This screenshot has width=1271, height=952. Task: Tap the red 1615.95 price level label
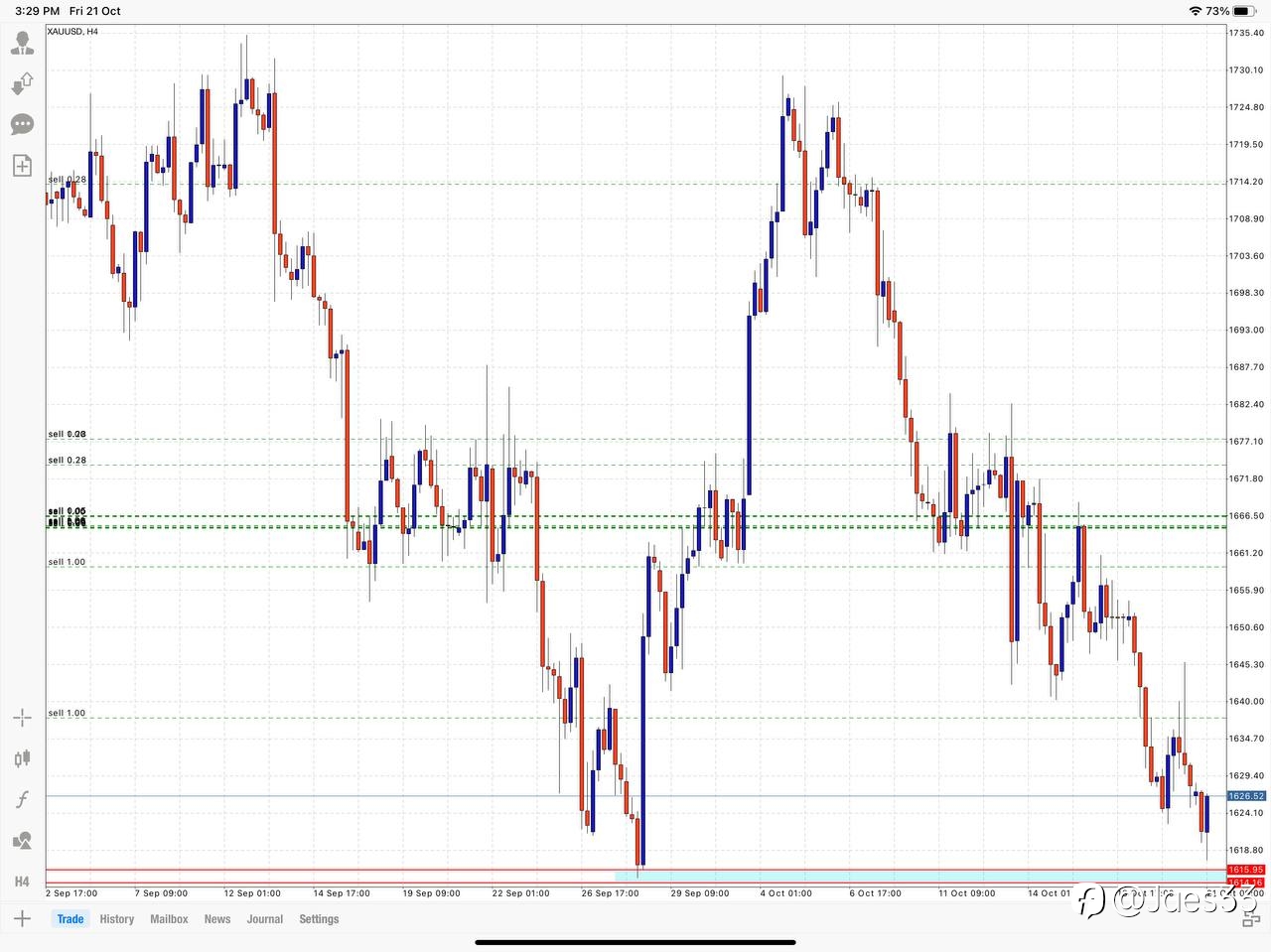[x=1246, y=870]
